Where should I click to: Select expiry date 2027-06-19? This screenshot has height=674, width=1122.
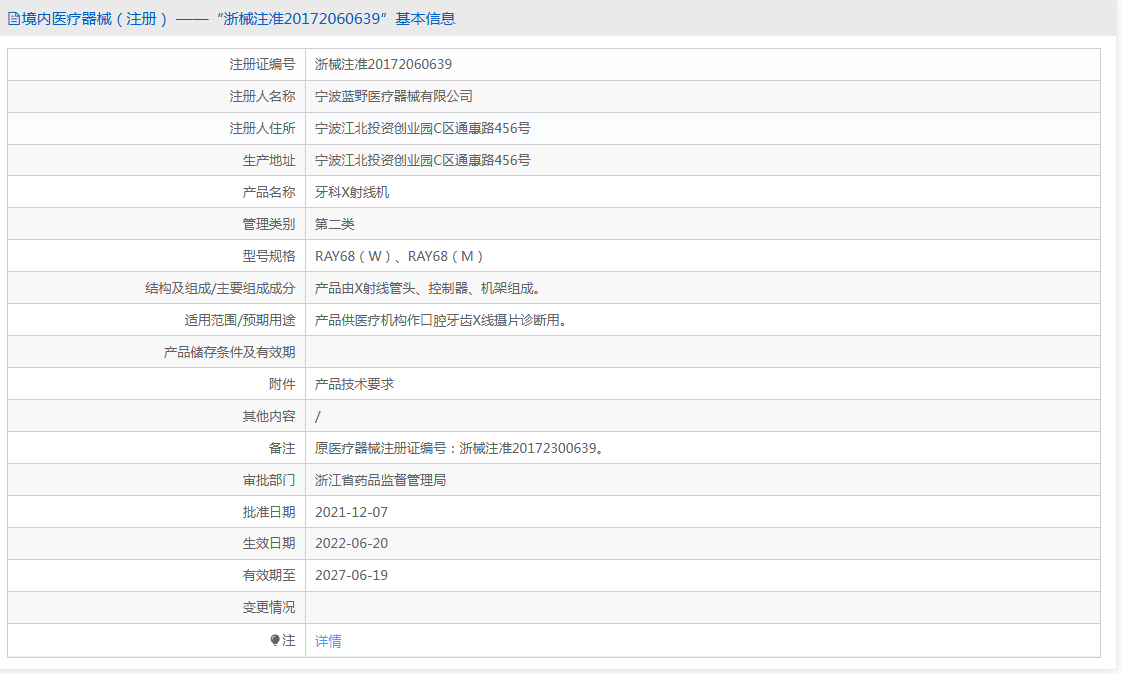[351, 575]
